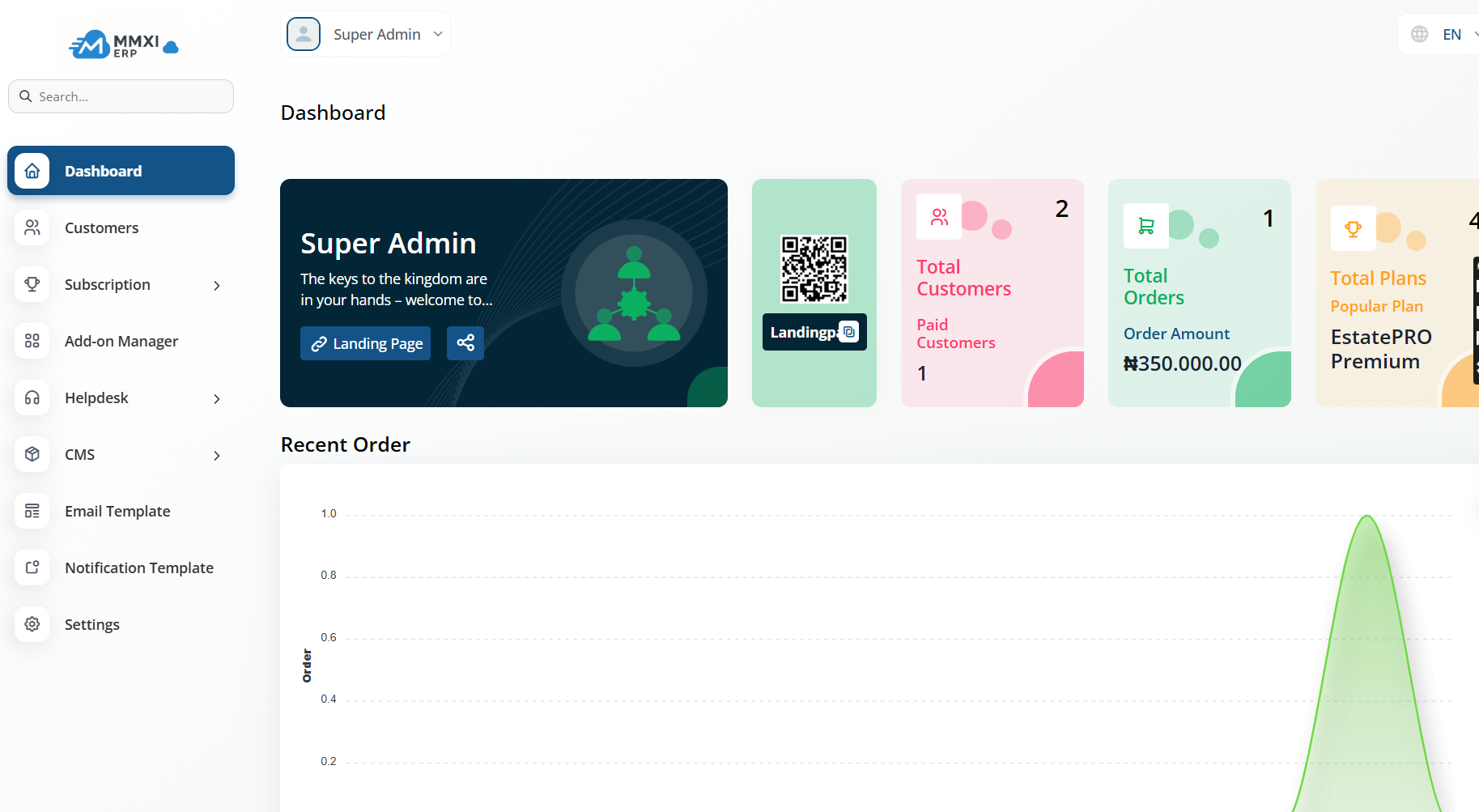Click the Landing Page button
This screenshot has height=812, width=1479.
click(365, 343)
